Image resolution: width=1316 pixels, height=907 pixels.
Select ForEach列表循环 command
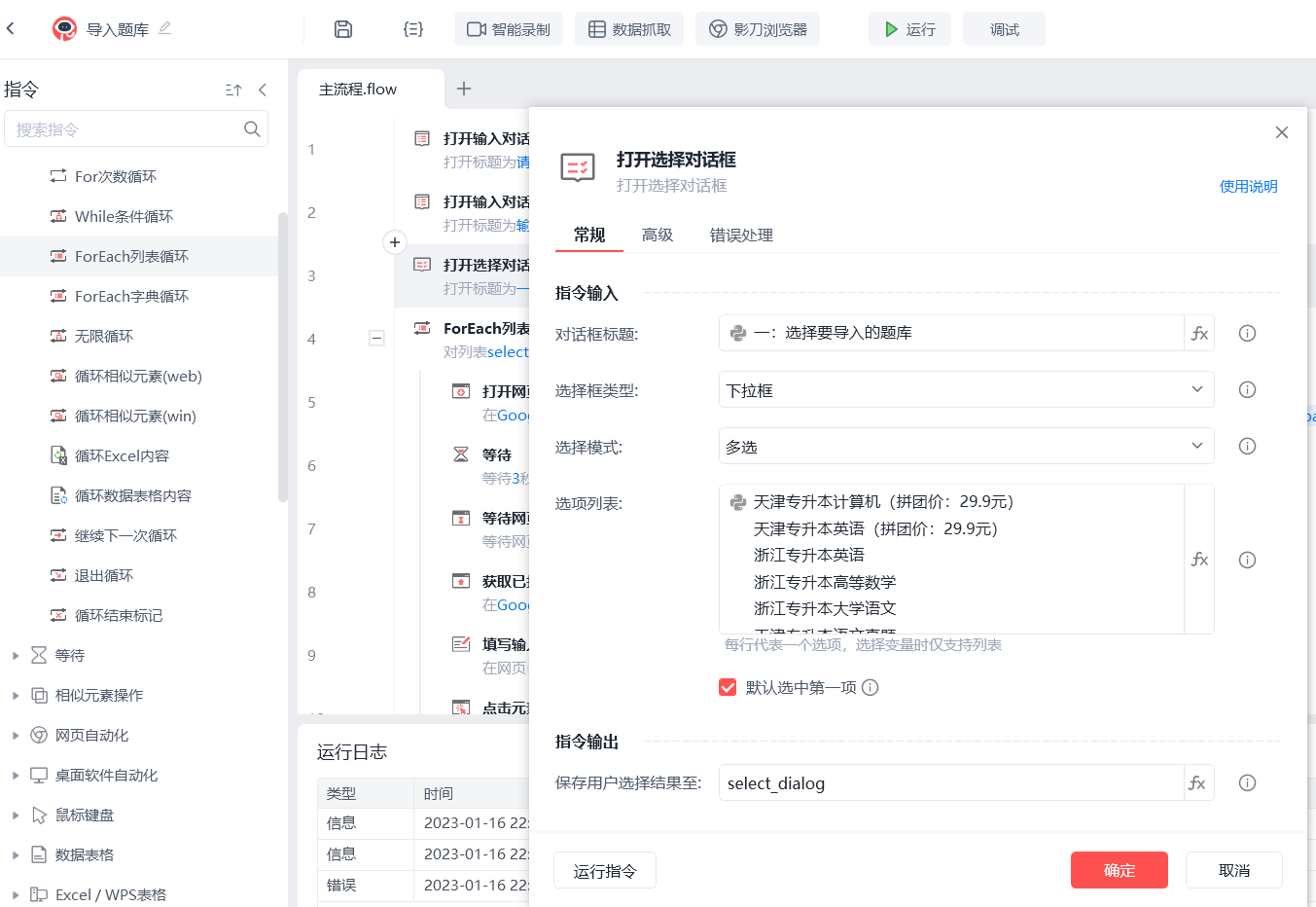[x=139, y=256]
